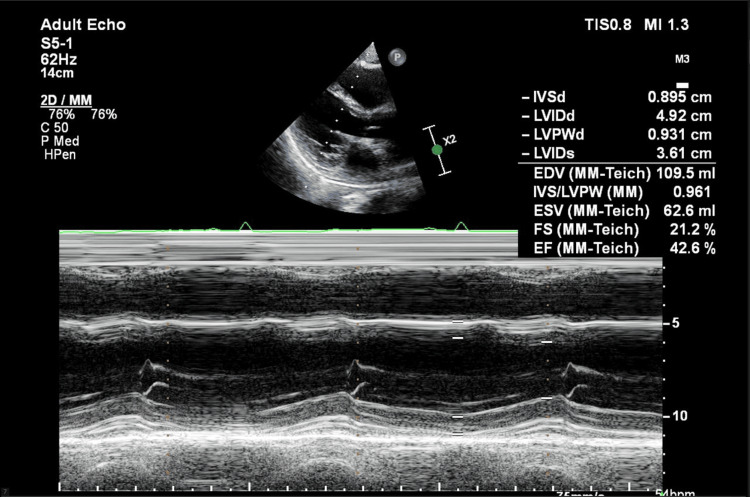Screen dimensions: 750x497
Task: Click the 21.2 % fractional shortening value
Action: (693, 230)
